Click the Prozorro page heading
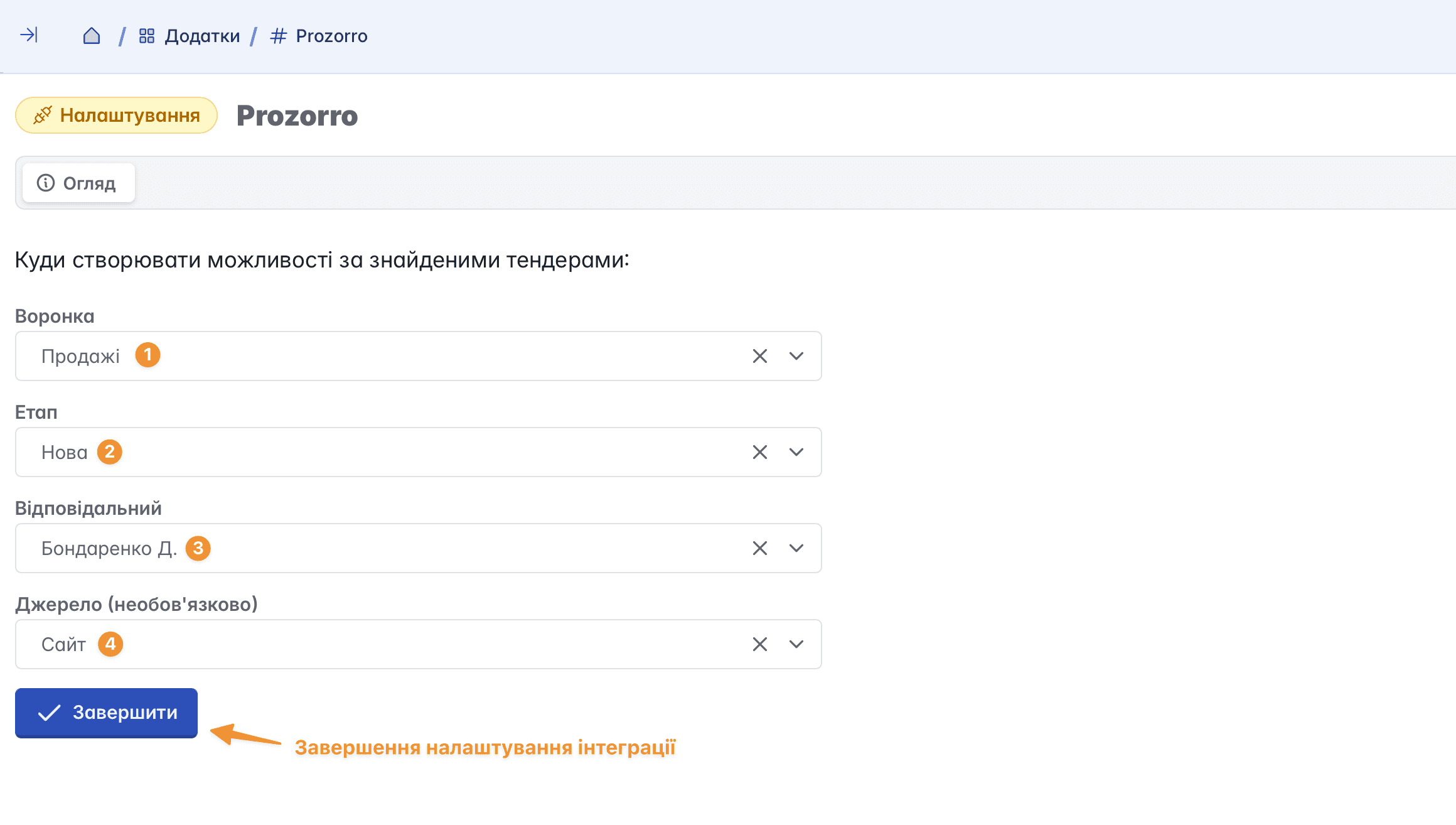1456x825 pixels. pos(297,116)
